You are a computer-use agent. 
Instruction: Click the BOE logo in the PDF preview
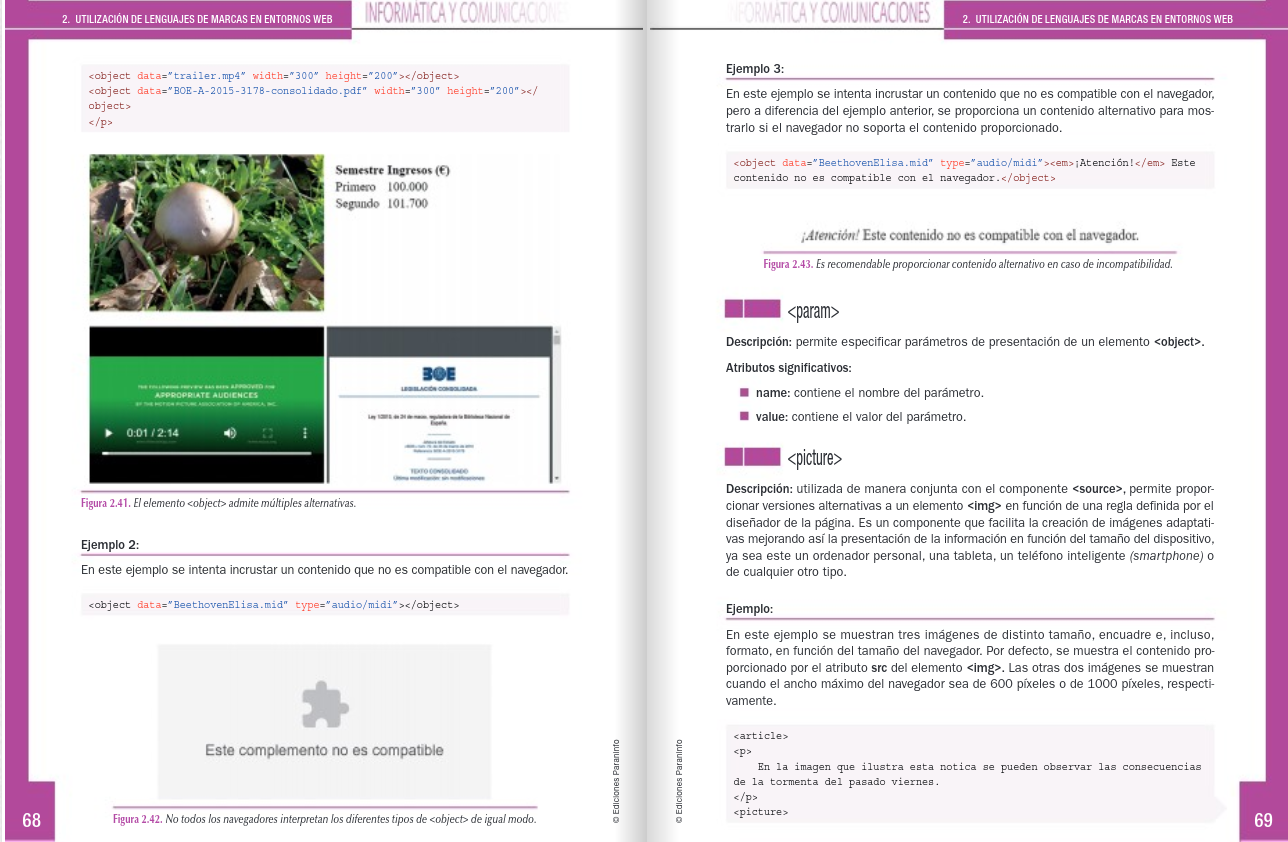click(437, 375)
